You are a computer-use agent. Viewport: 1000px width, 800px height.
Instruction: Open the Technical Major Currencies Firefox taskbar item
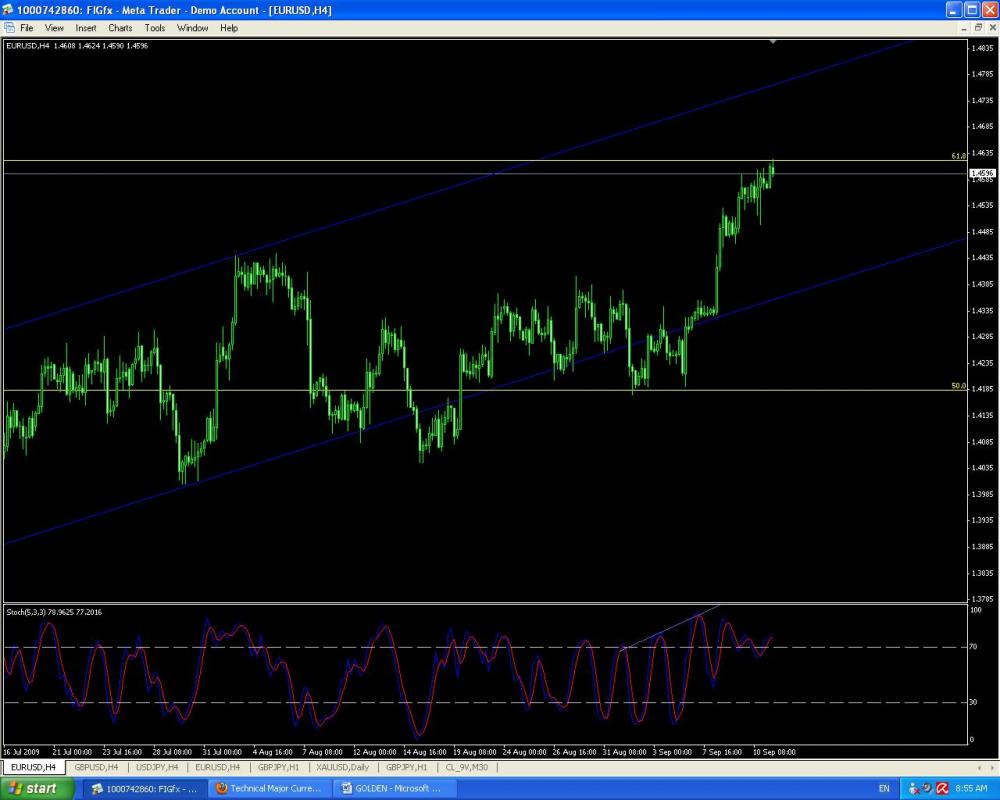click(x=267, y=788)
